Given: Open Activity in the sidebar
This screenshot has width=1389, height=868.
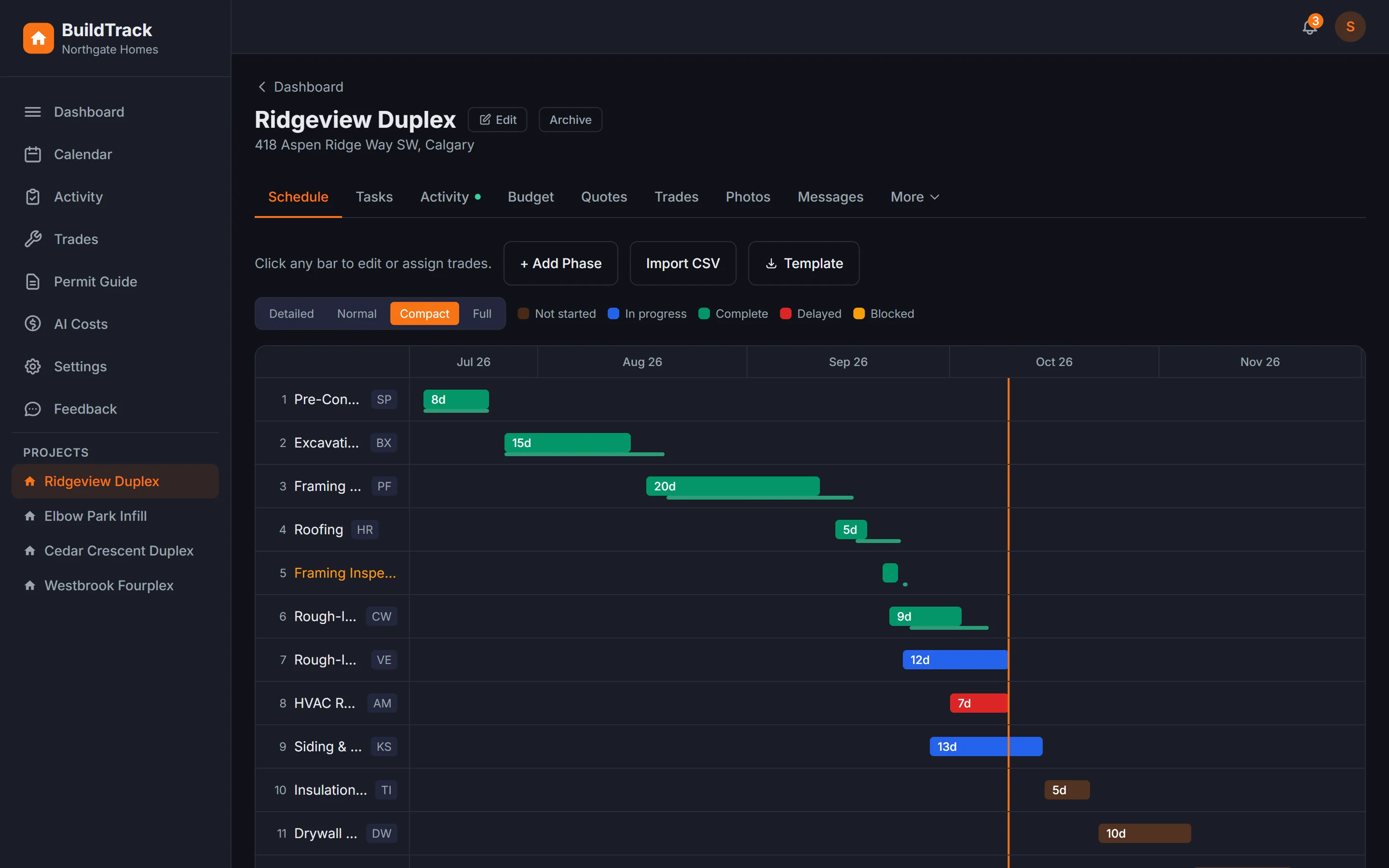Looking at the screenshot, I should pos(115,197).
